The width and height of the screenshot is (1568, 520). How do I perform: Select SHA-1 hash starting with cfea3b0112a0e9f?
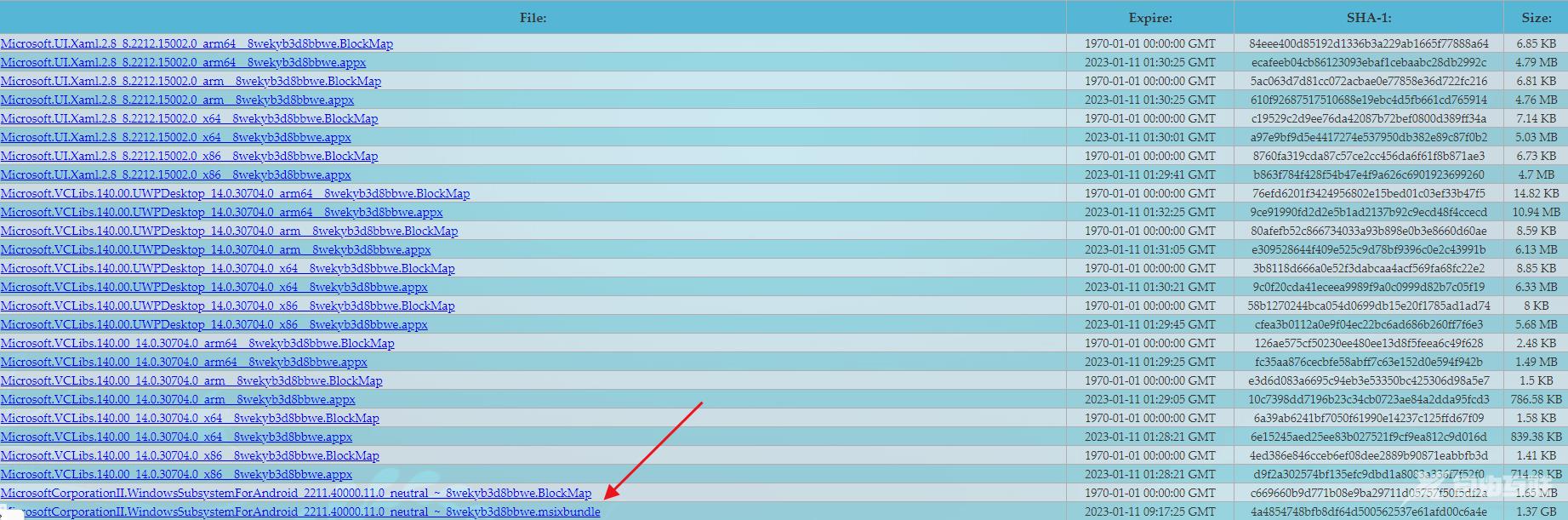point(1369,324)
